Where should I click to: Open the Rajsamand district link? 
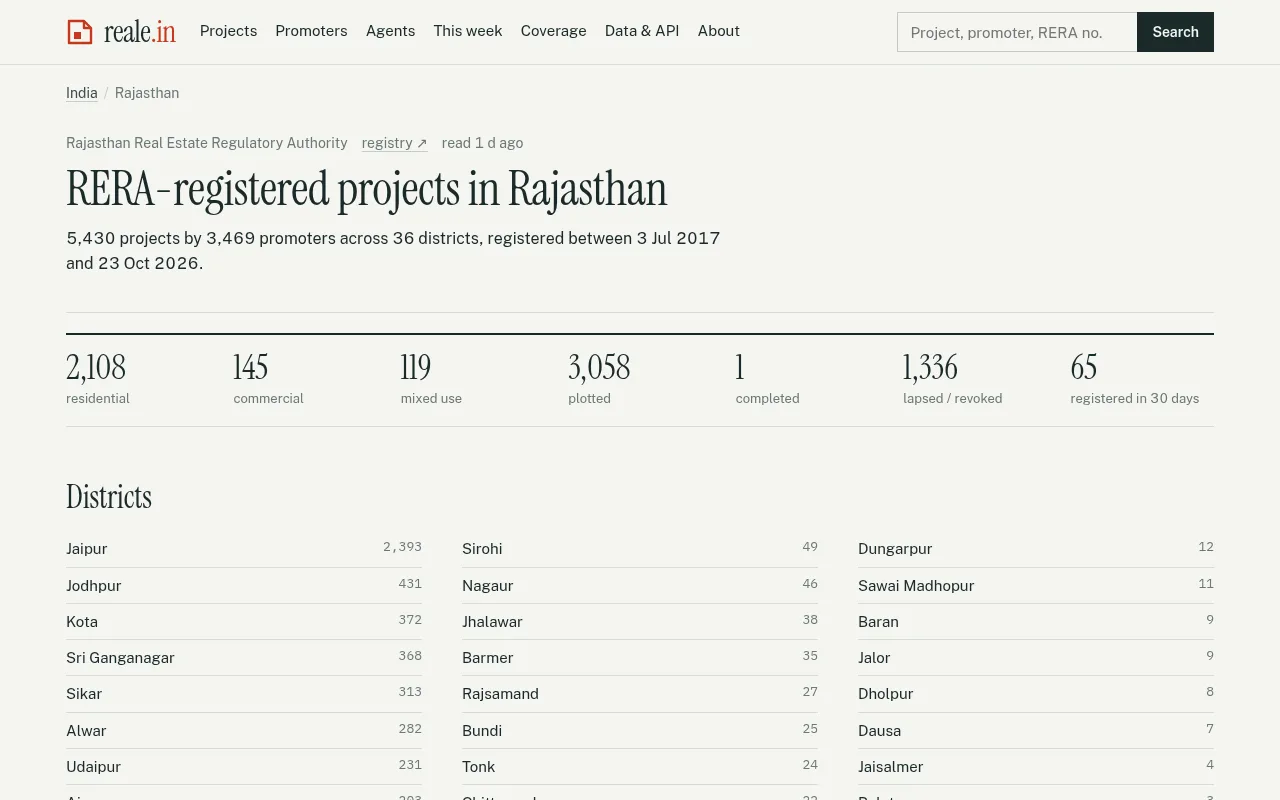[640, 694]
